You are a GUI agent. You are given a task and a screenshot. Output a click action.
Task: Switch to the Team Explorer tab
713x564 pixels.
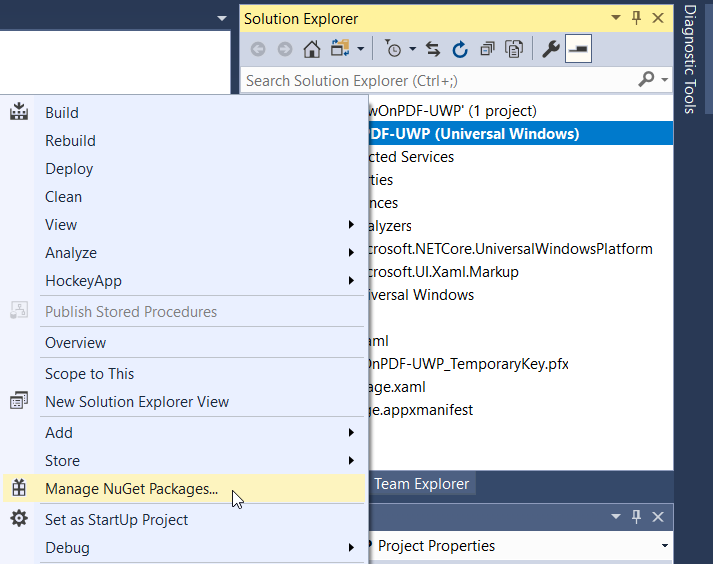pyautogui.click(x=421, y=484)
